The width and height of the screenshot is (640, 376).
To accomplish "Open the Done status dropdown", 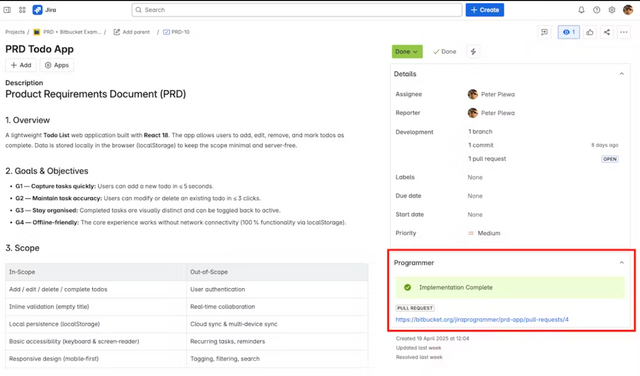I will point(407,51).
